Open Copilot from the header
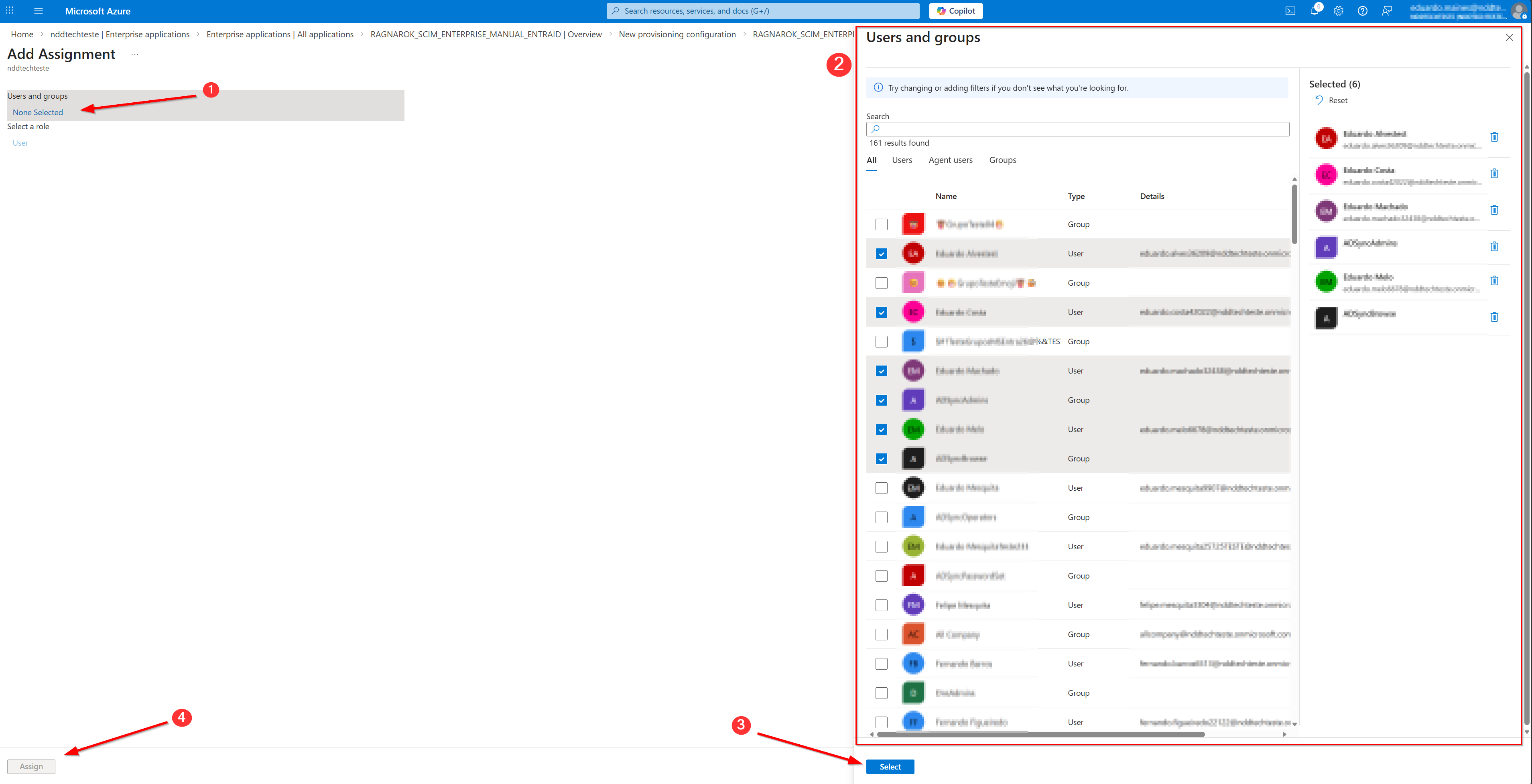1532x784 pixels. pos(956,11)
